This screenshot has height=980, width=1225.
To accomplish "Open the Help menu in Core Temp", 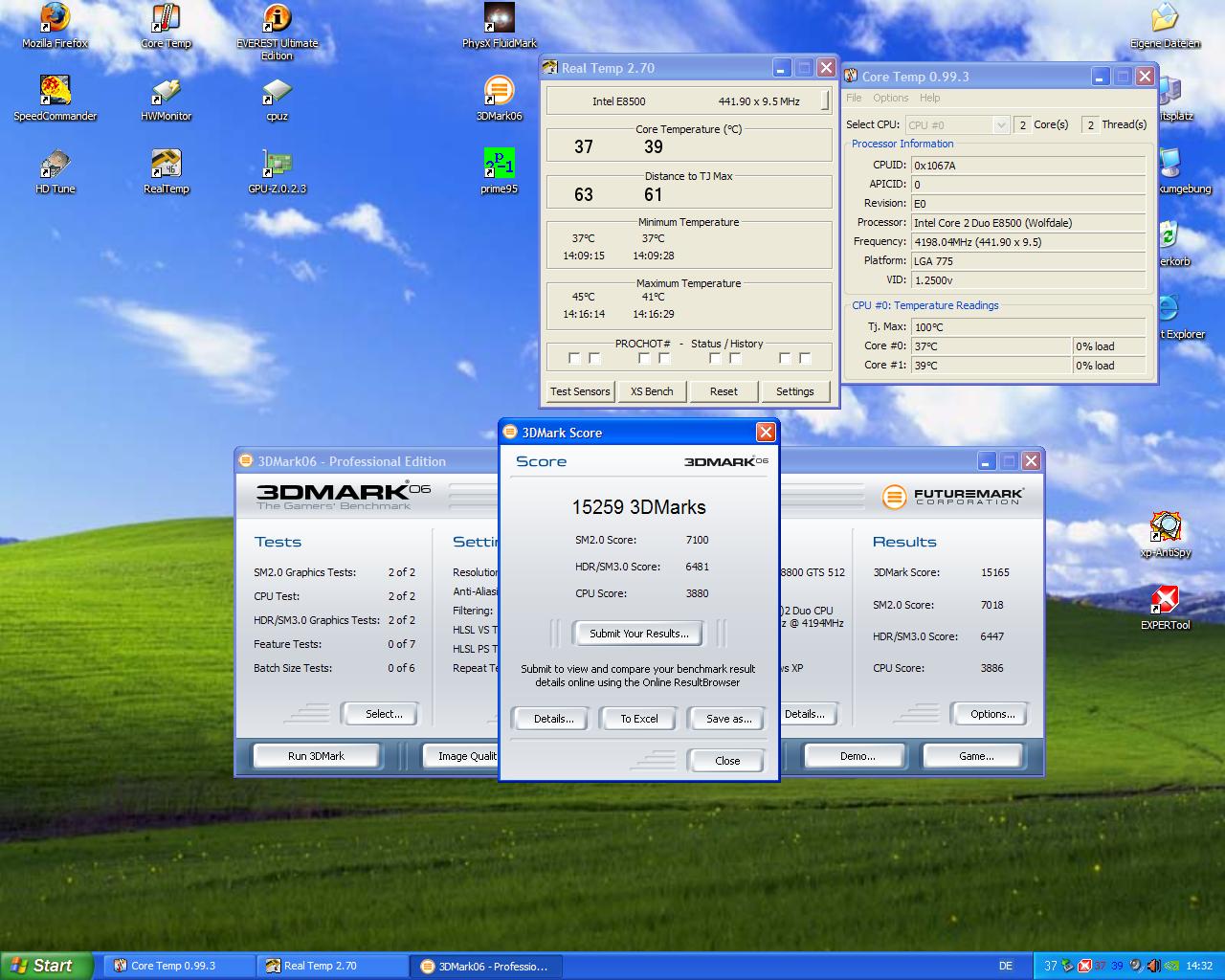I will (929, 98).
